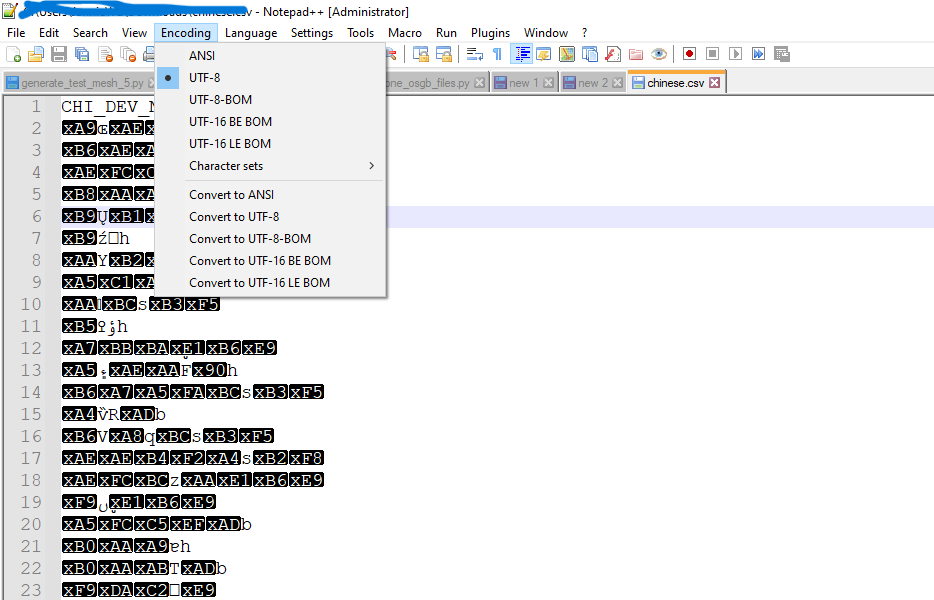Click the Open file folder icon

click(x=36, y=55)
